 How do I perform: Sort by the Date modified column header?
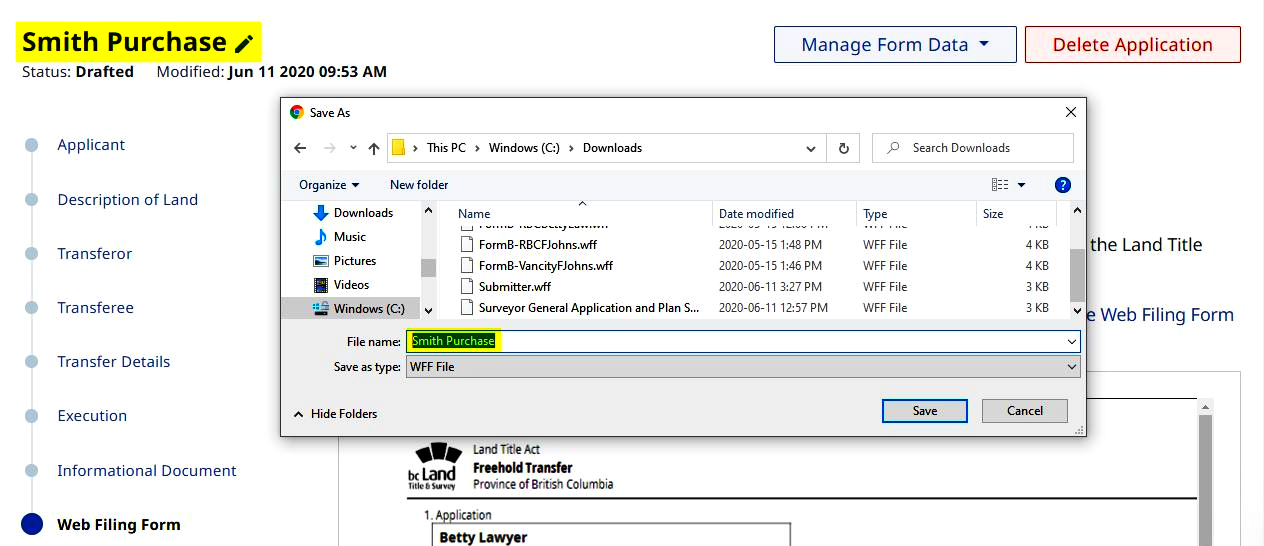pos(756,214)
